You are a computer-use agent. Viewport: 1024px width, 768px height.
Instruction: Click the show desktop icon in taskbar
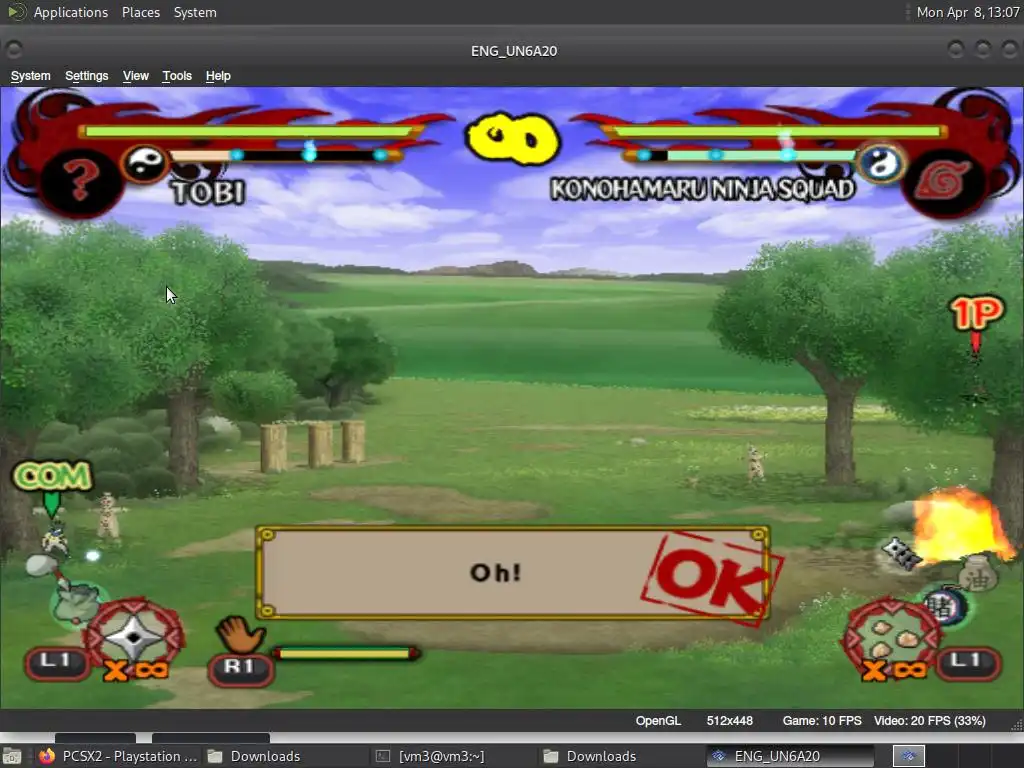point(12,756)
